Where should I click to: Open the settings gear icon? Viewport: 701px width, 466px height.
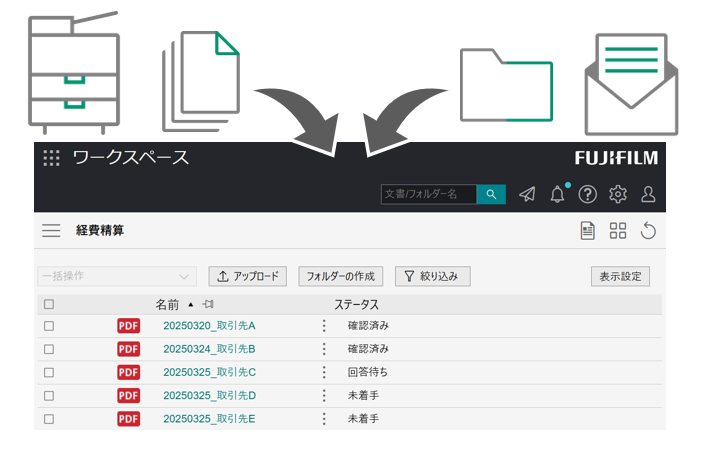pyautogui.click(x=618, y=194)
